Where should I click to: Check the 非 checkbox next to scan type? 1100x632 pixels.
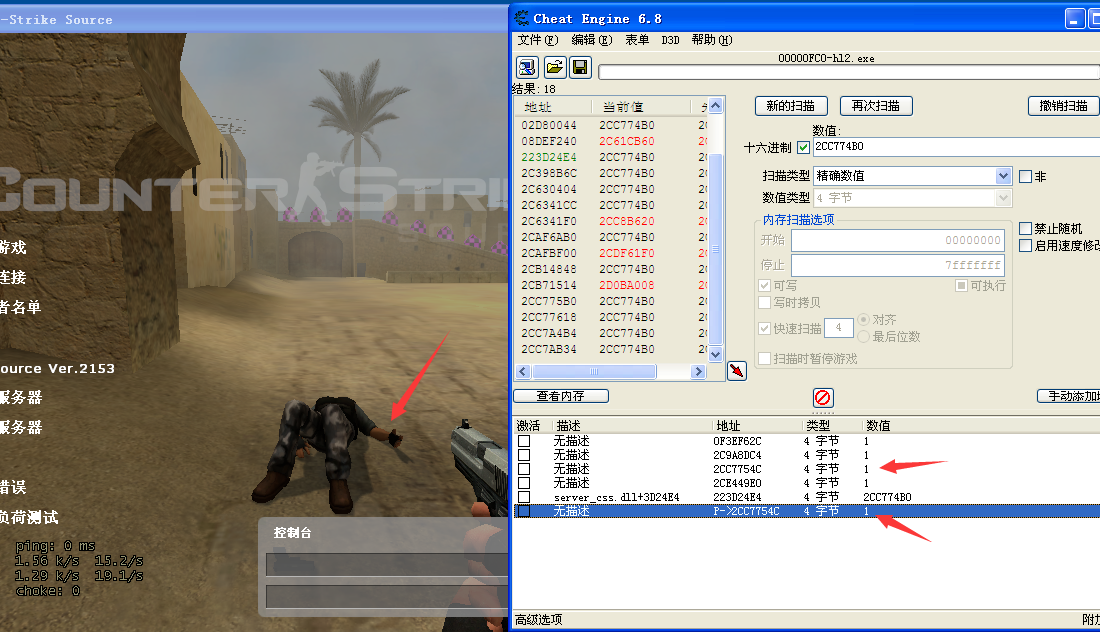point(1026,176)
